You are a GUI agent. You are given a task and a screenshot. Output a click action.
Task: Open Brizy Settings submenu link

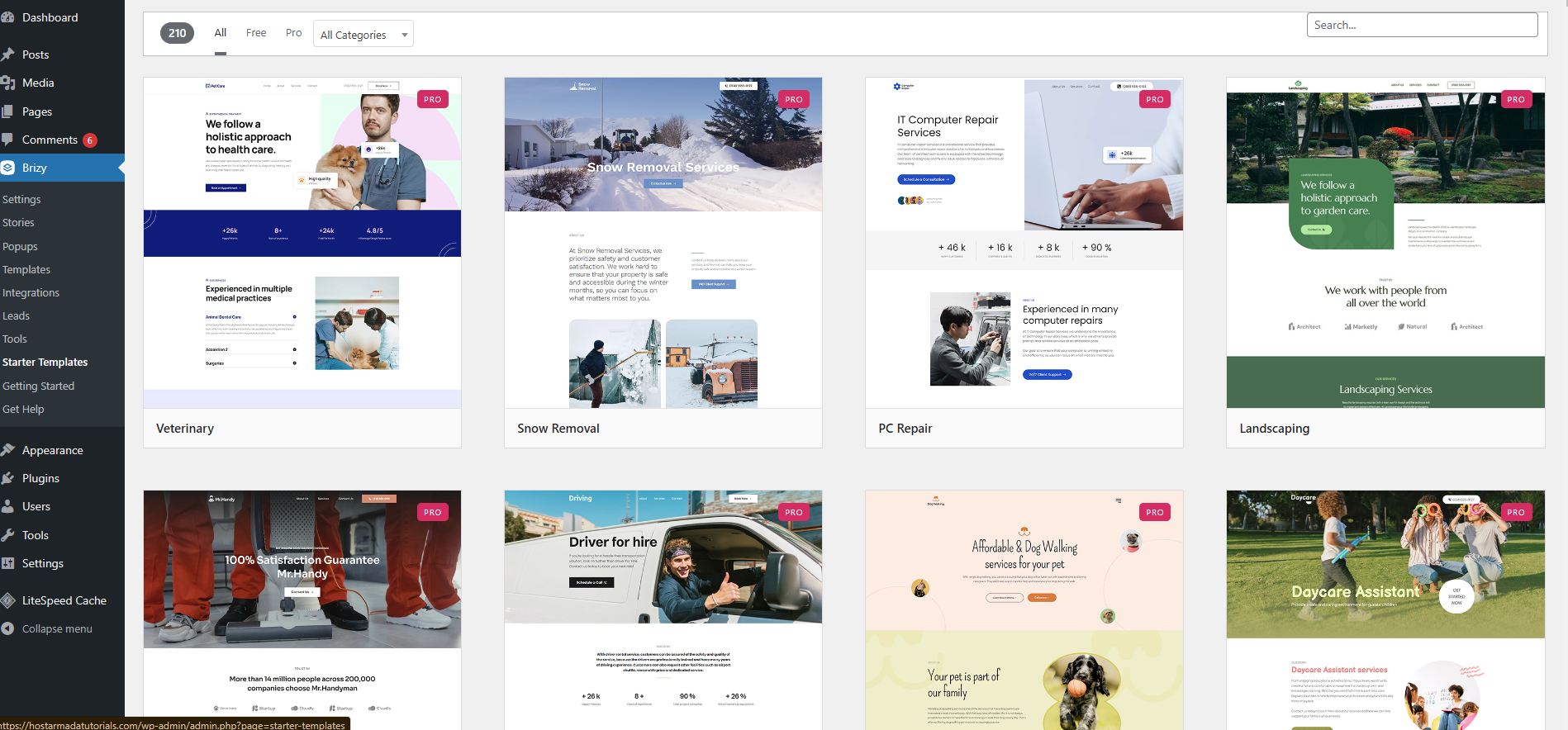(21, 200)
